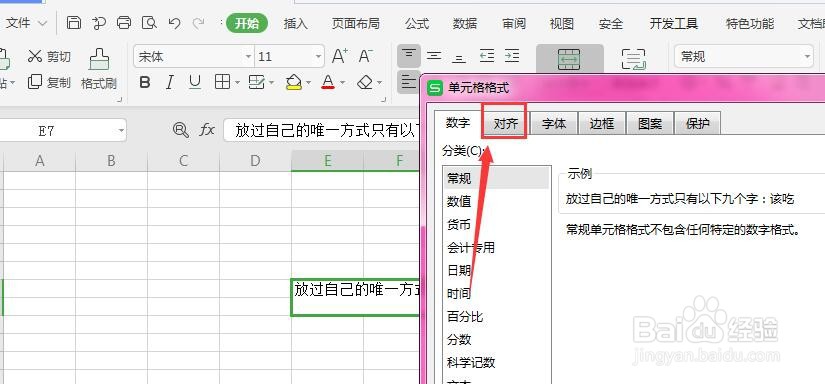Open the 页面布局 ribbon tab
Image resolution: width=825 pixels, height=384 pixels.
point(356,24)
